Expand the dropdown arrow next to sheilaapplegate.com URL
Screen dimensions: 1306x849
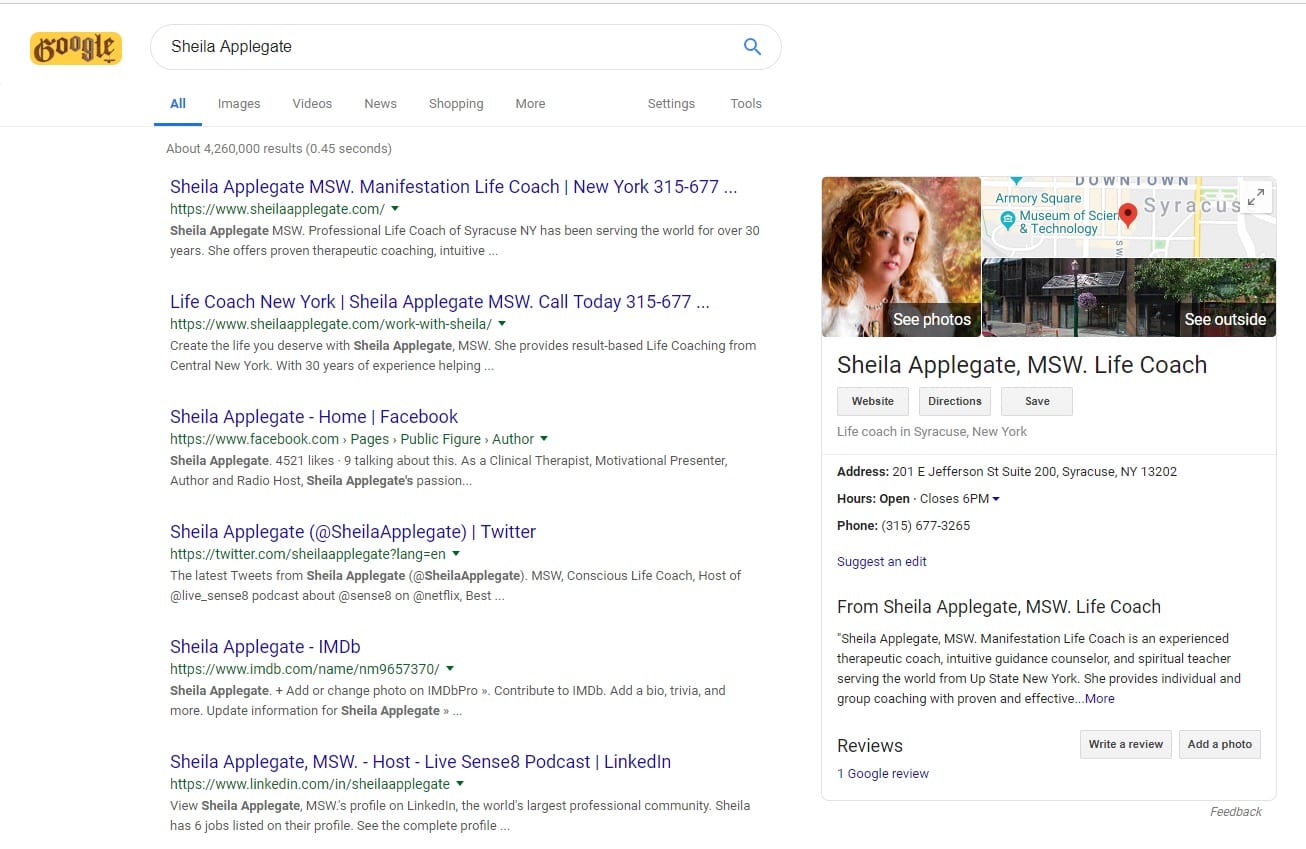pyautogui.click(x=395, y=209)
